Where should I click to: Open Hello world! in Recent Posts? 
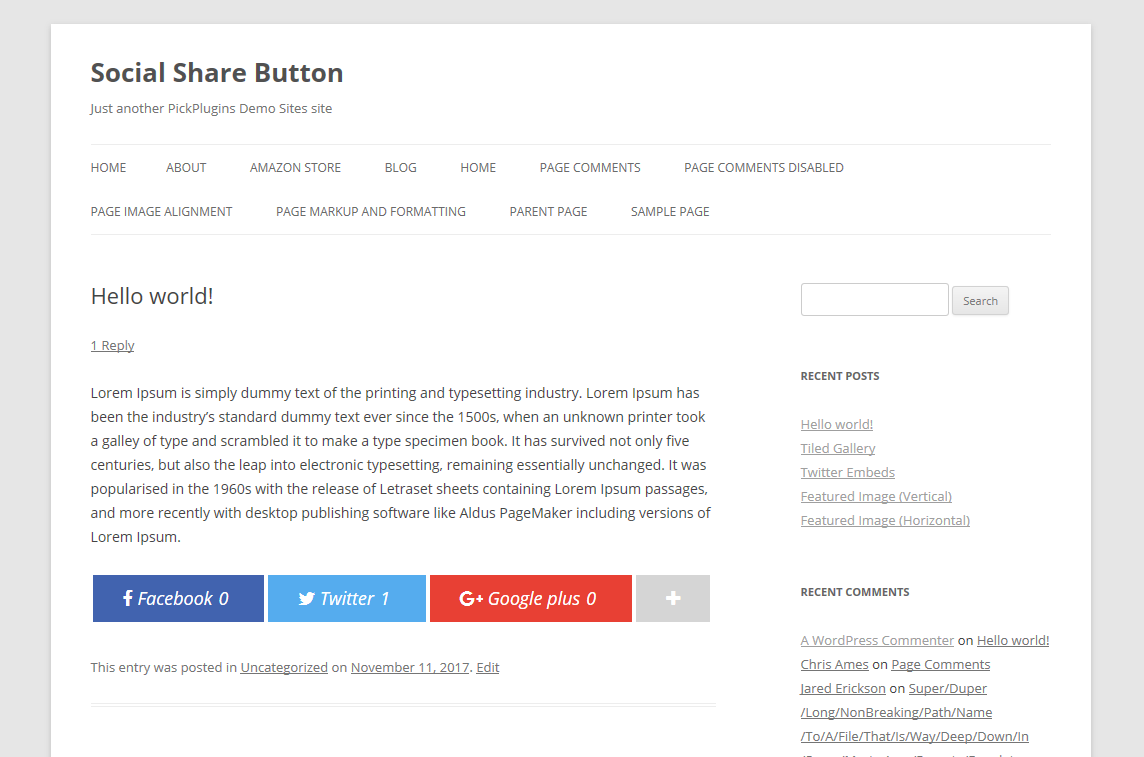coord(837,424)
